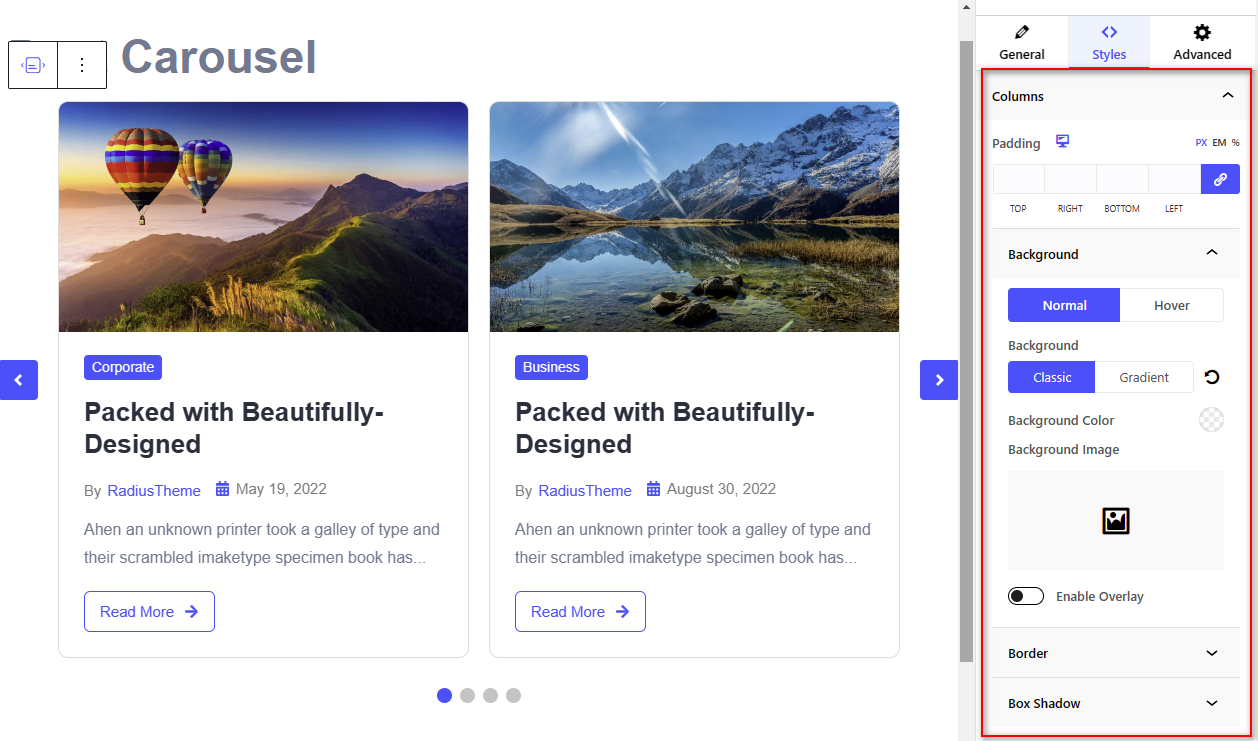Click the responsive device icon beside Padding

pyautogui.click(x=1063, y=142)
